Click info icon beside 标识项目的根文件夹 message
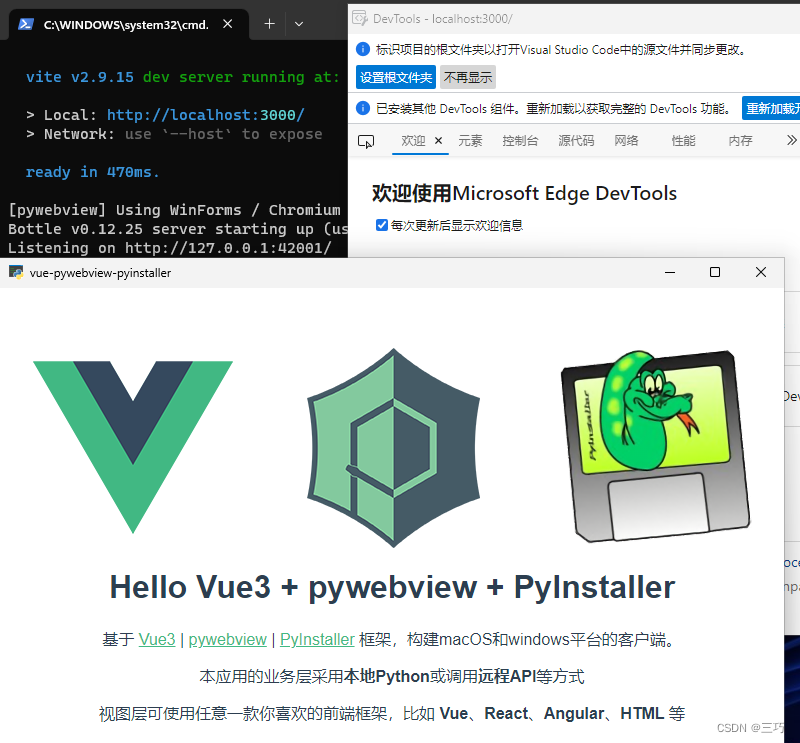Screen dimensions: 800x743 coord(363,49)
